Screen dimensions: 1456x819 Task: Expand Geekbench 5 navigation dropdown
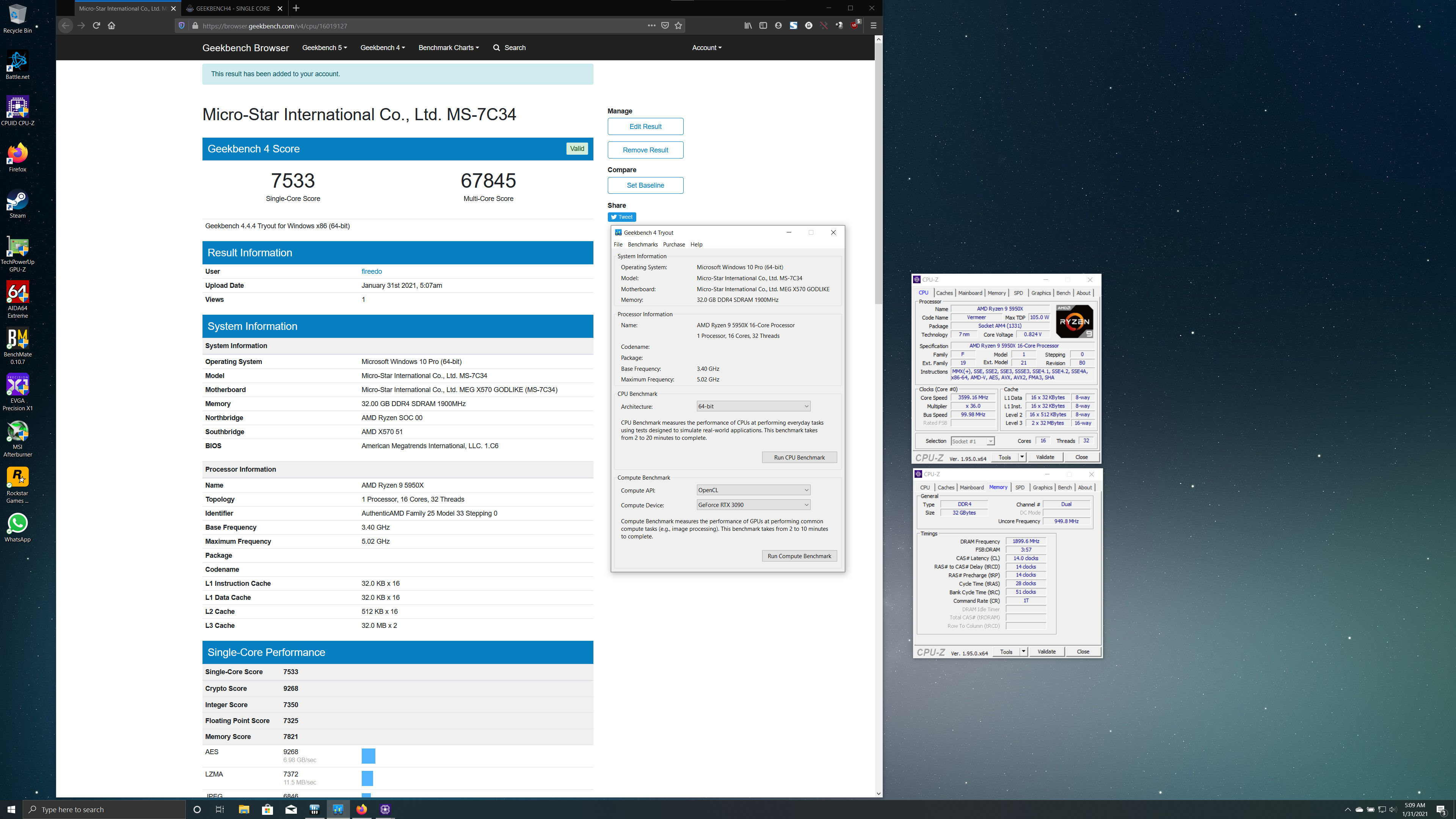coord(325,47)
